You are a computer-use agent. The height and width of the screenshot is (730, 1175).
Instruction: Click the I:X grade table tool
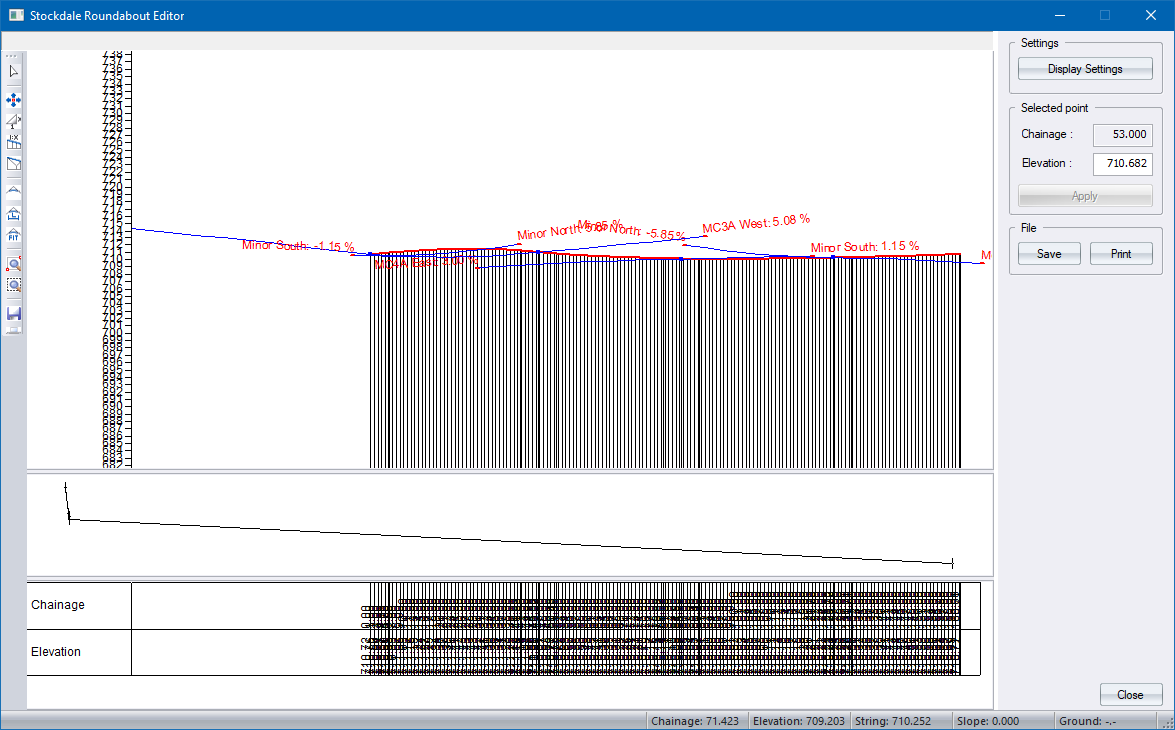[x=13, y=142]
